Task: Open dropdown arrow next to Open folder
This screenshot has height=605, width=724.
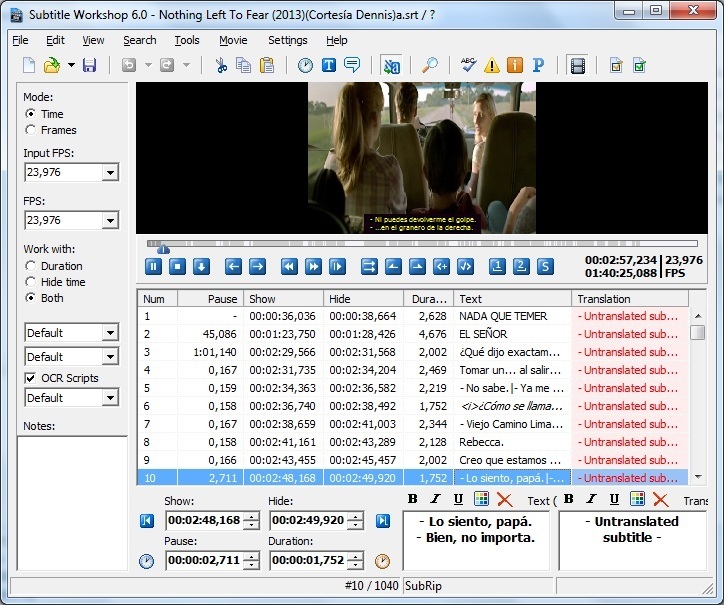Action: (71, 65)
